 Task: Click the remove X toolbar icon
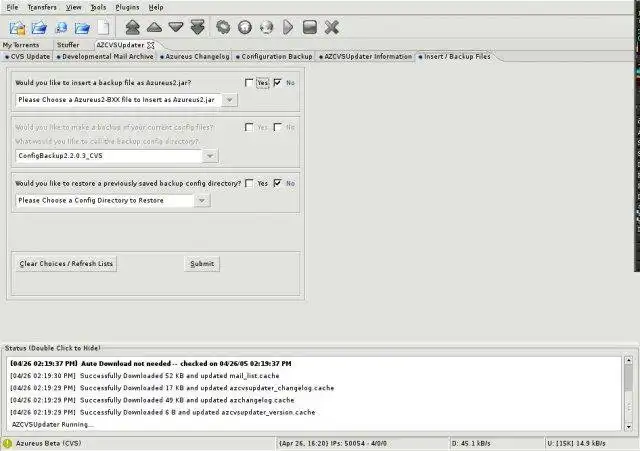(332, 27)
